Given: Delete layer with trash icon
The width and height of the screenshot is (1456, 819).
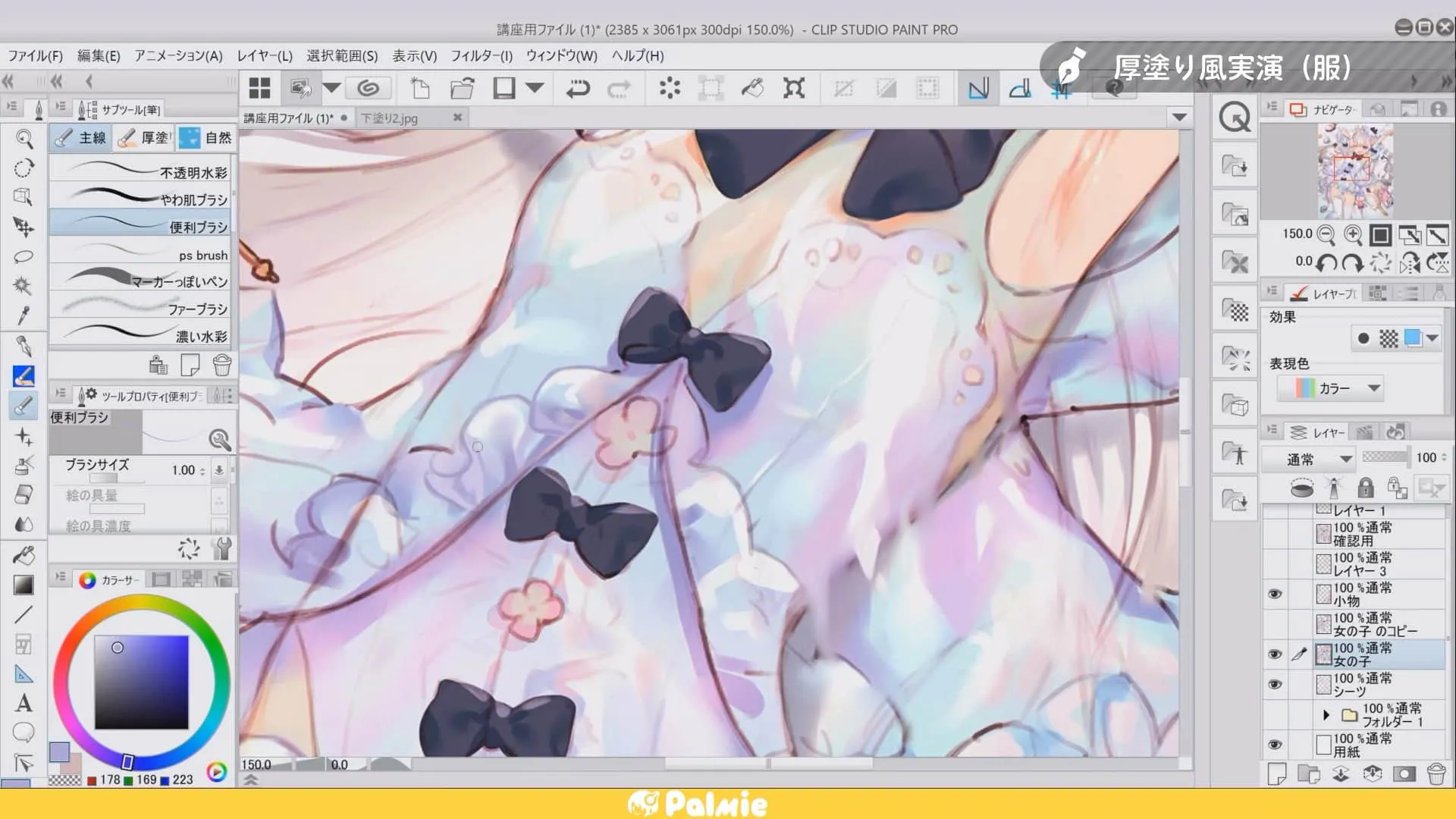Looking at the screenshot, I should pyautogui.click(x=1436, y=774).
